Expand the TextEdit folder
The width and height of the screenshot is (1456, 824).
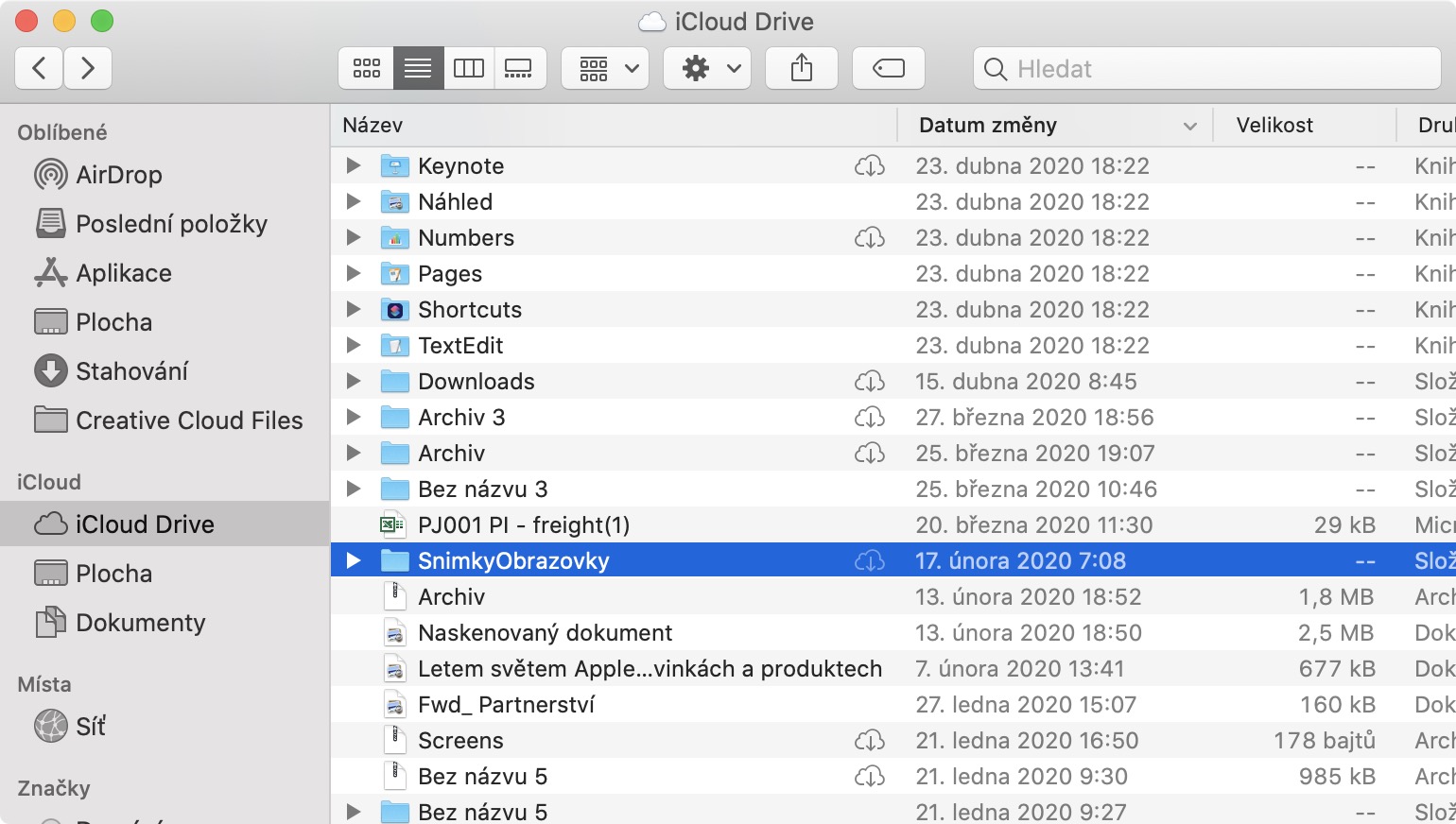(354, 345)
